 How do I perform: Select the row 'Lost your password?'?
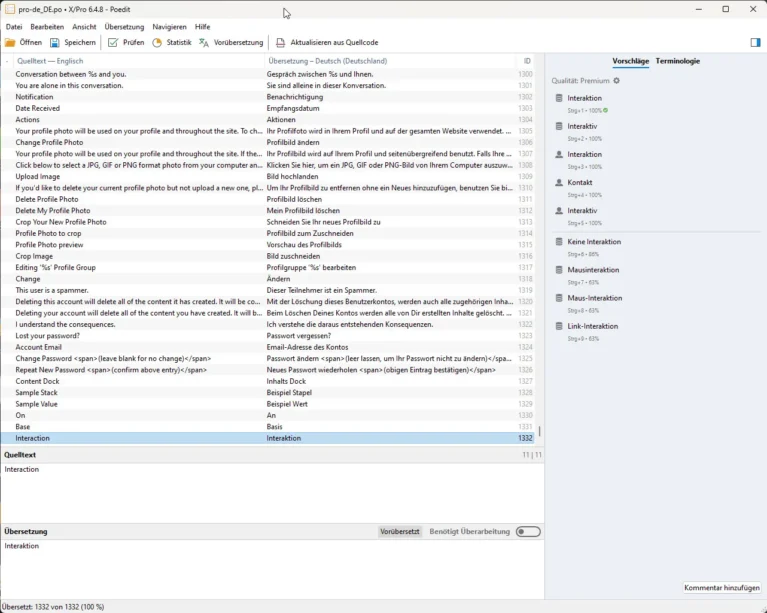pyautogui.click(x=268, y=336)
